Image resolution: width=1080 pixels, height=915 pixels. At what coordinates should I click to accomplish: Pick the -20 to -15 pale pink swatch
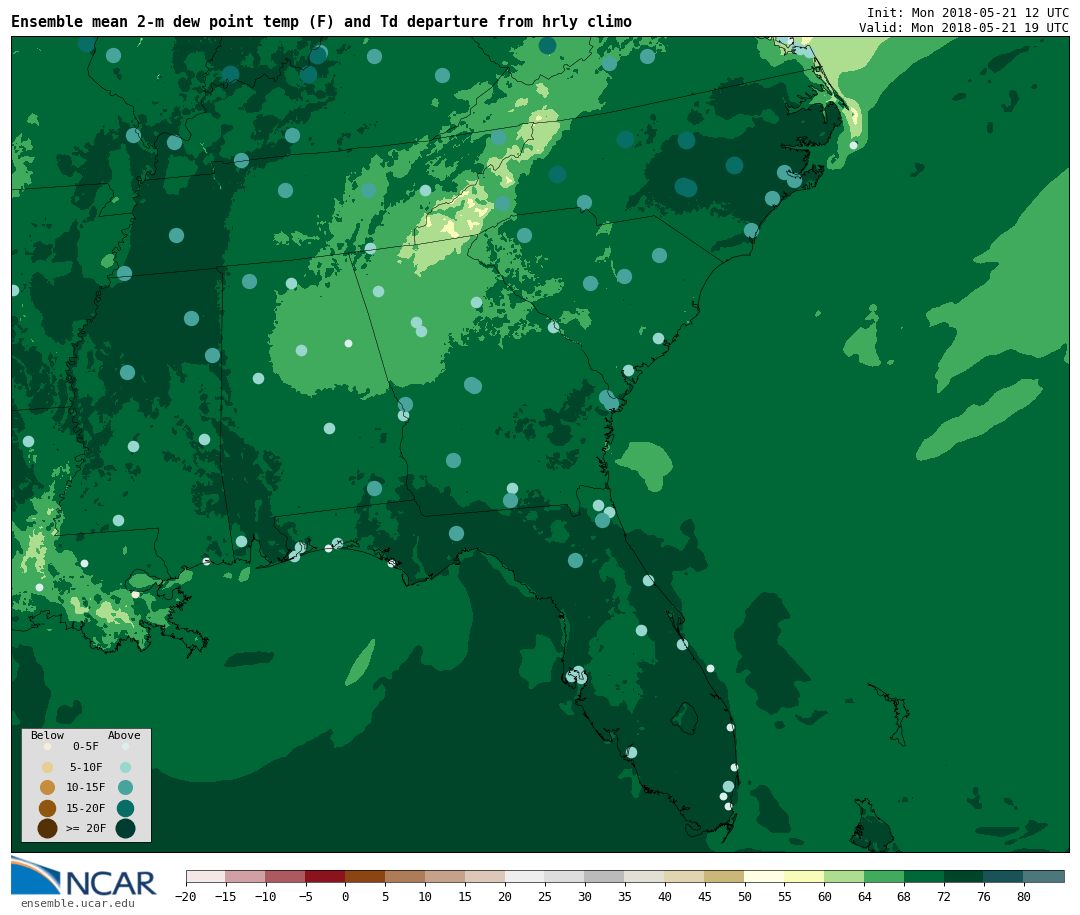(x=205, y=876)
